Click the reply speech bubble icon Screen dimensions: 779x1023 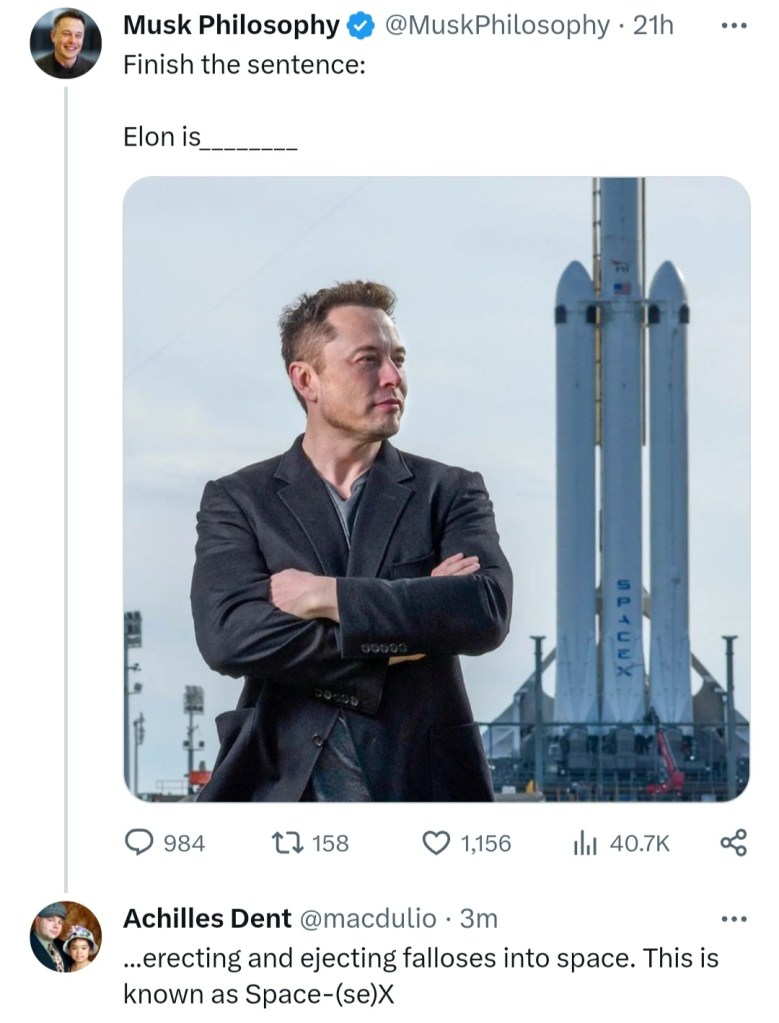coord(139,843)
